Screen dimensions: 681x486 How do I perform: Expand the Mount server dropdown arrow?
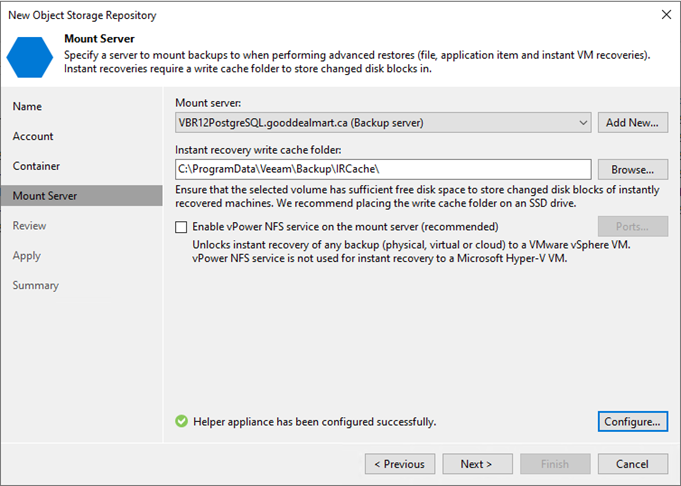583,123
